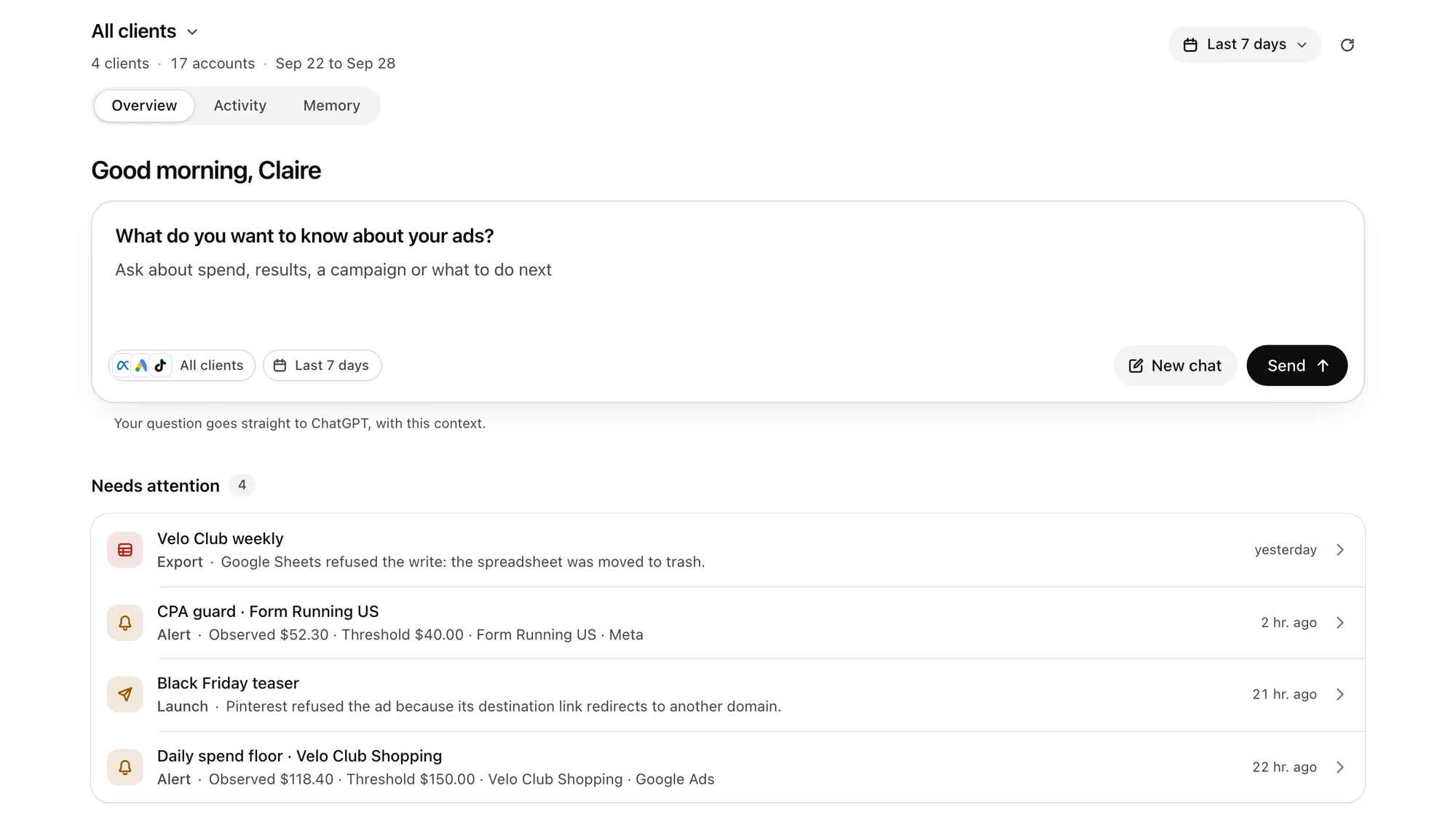Image resolution: width=1456 pixels, height=831 pixels.
Task: Click the 'yesterday' timestamp
Action: [x=1285, y=550]
